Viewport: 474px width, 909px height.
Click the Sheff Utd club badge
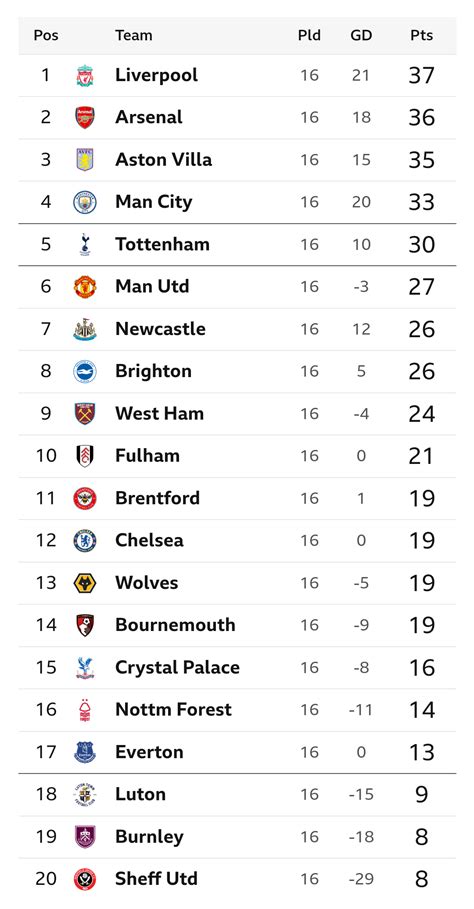coord(85,879)
